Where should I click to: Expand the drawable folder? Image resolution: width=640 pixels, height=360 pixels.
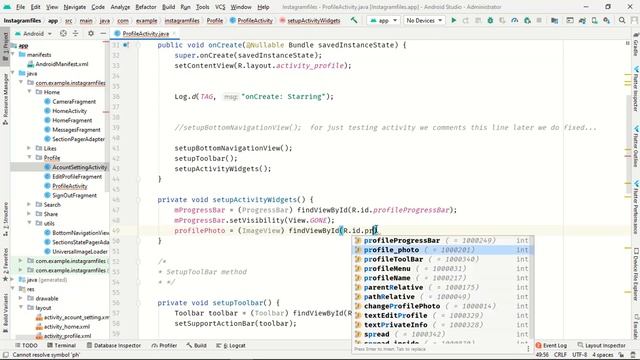pos(21,298)
